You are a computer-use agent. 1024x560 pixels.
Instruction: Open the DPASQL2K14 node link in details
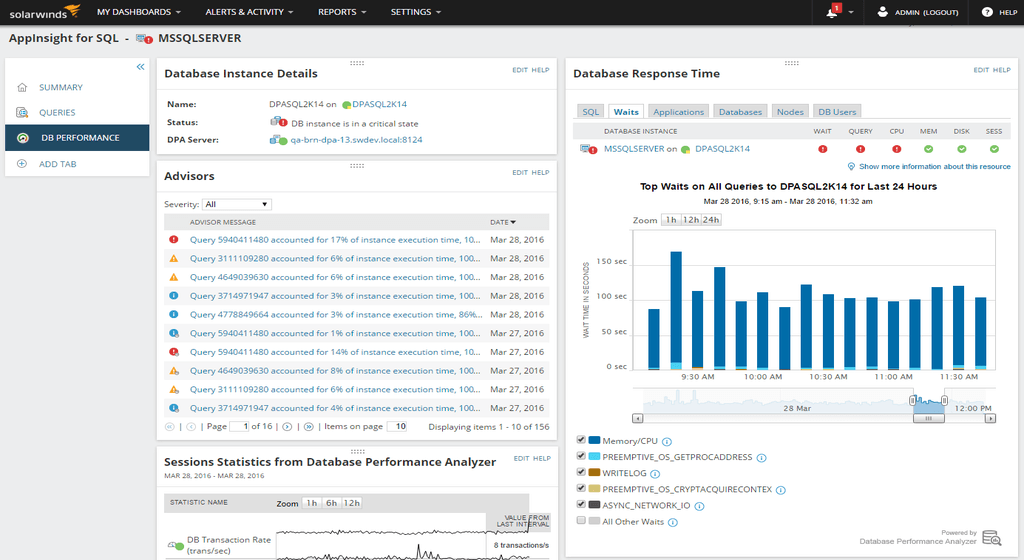tap(379, 104)
